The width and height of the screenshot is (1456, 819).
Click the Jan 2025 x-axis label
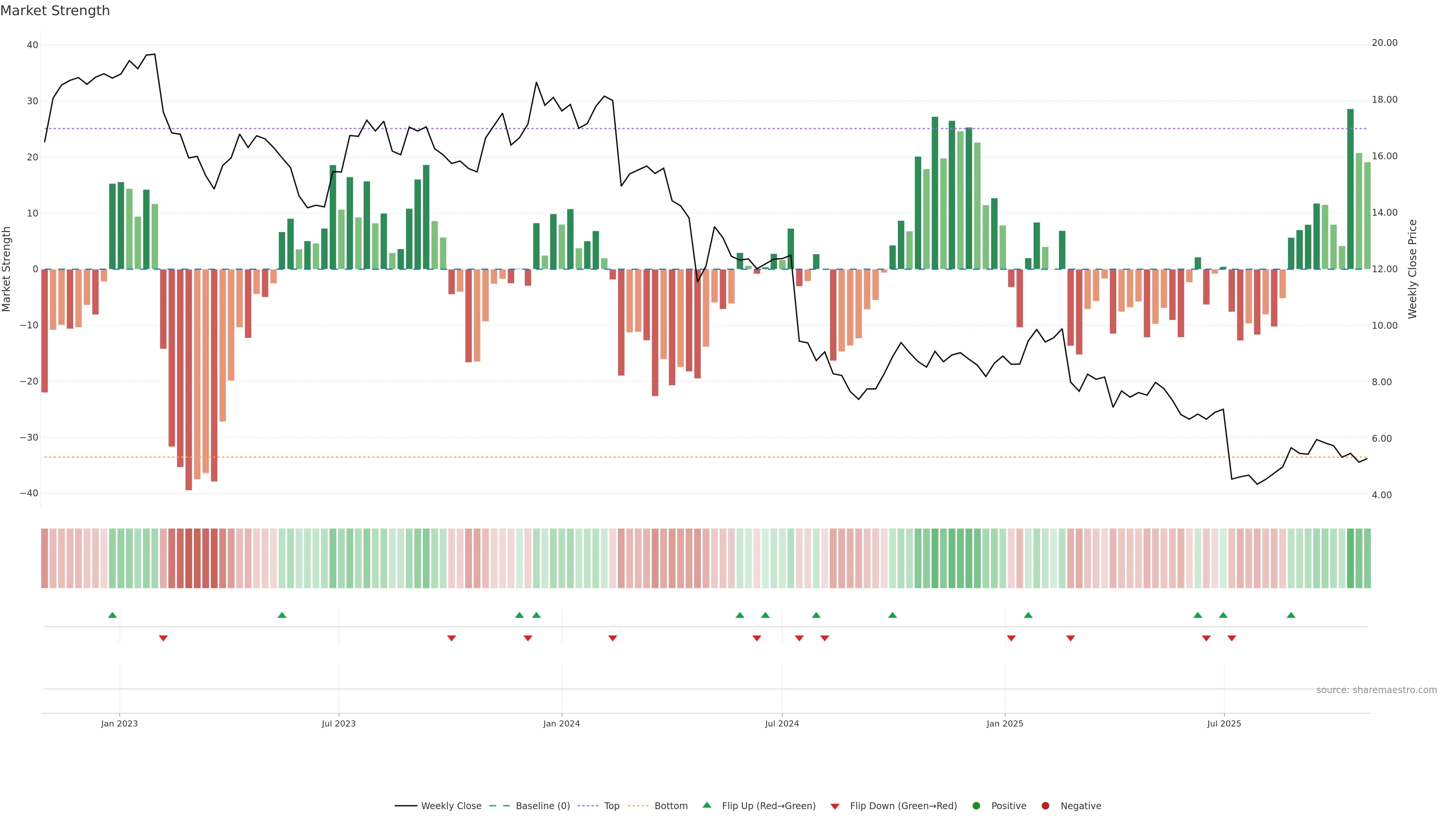1005,723
